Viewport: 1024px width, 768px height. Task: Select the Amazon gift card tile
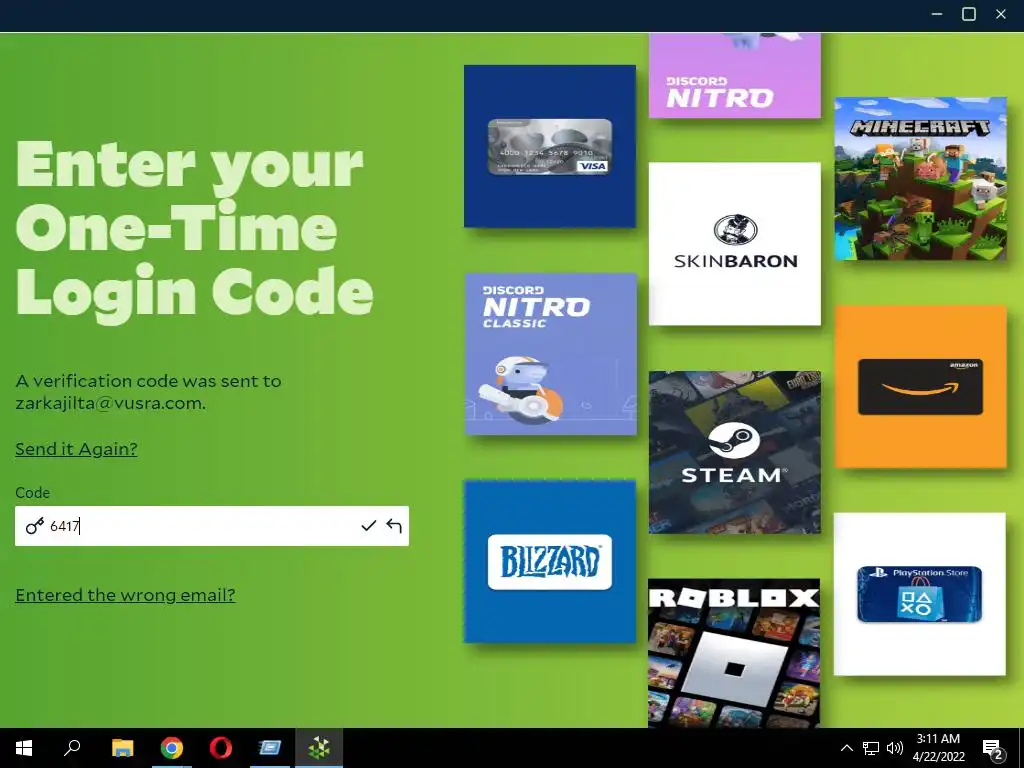[x=921, y=387]
